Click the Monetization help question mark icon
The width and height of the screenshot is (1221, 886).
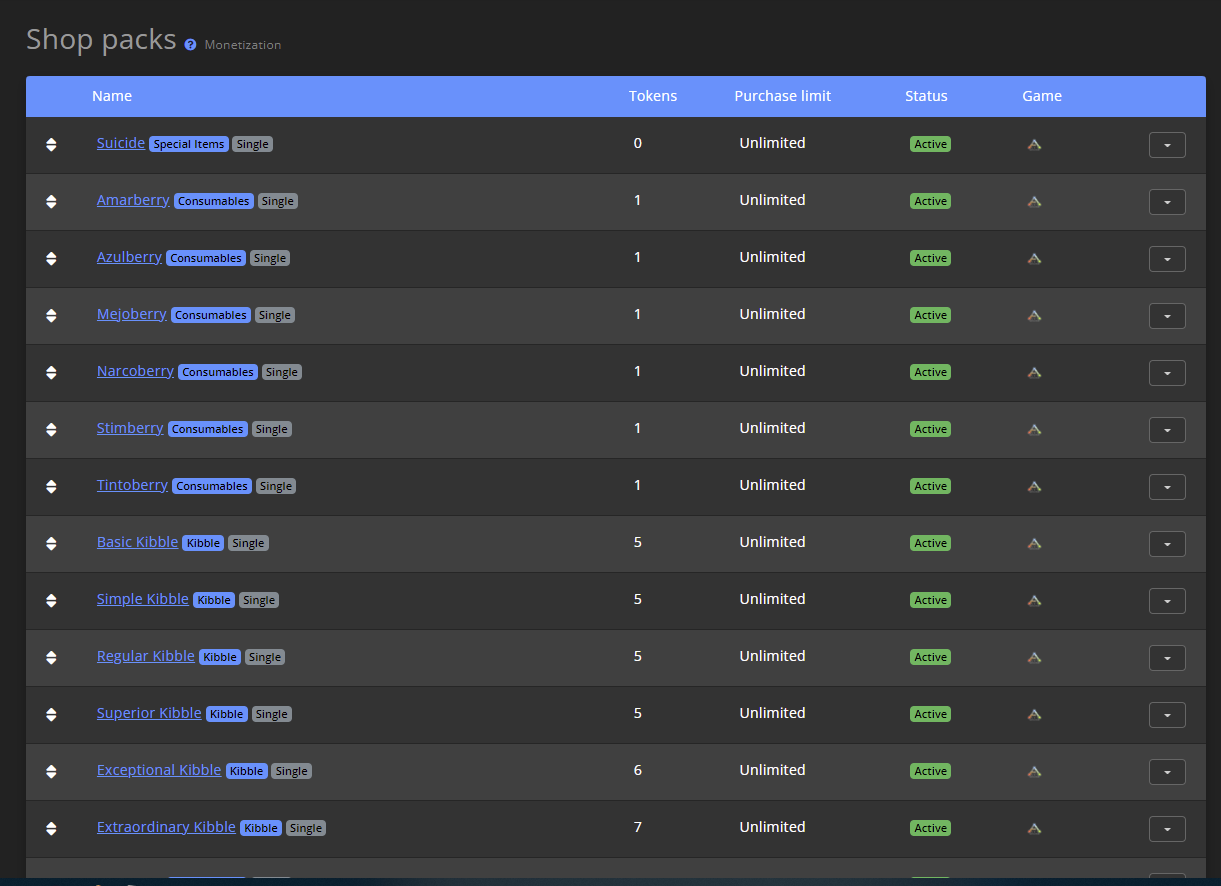pyautogui.click(x=189, y=44)
